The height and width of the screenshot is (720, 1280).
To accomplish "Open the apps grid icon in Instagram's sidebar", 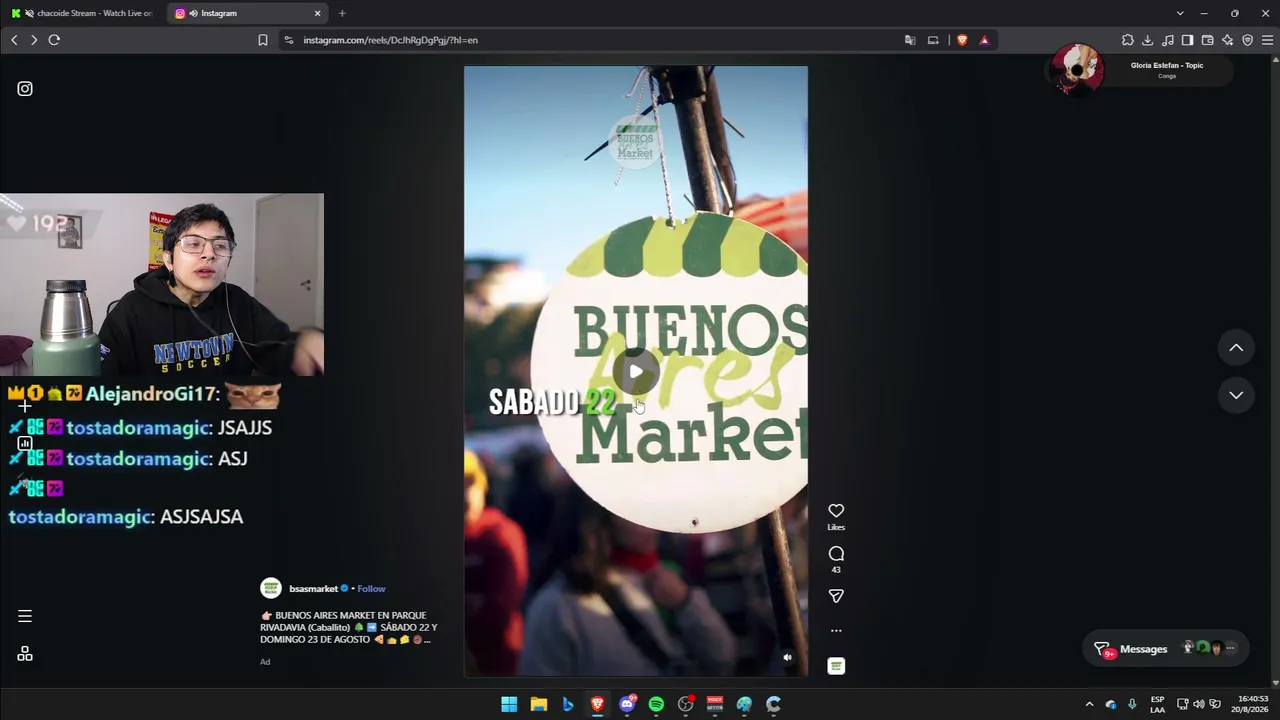I will tap(25, 654).
